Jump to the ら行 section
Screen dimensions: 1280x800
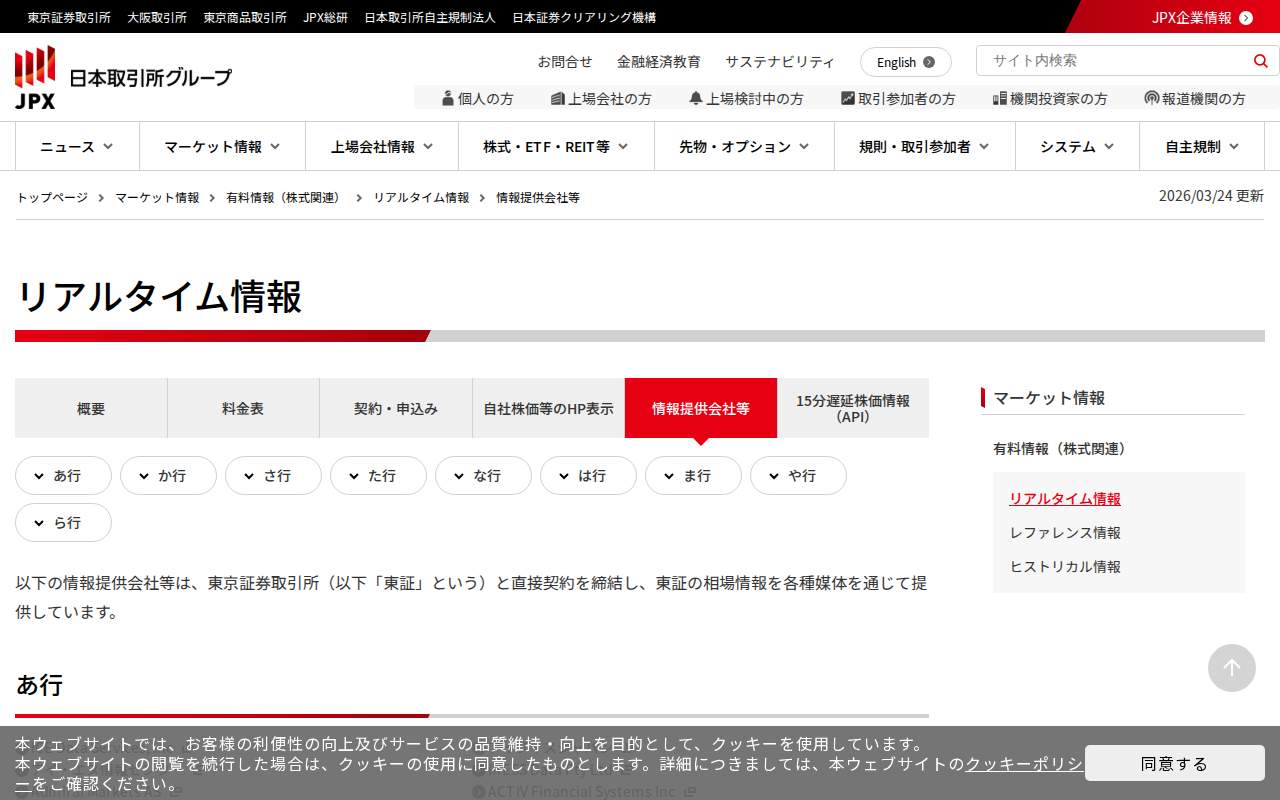pos(63,523)
